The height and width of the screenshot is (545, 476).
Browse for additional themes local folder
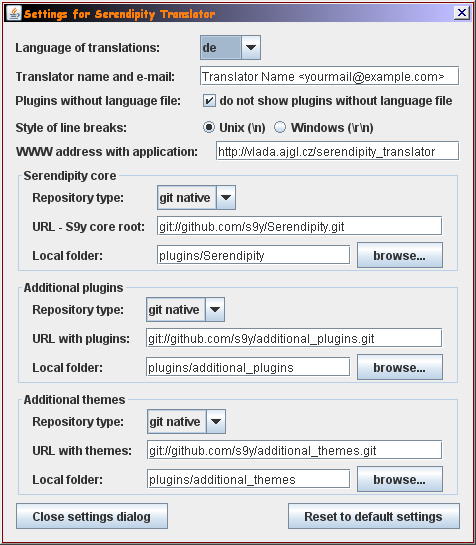click(x=400, y=479)
